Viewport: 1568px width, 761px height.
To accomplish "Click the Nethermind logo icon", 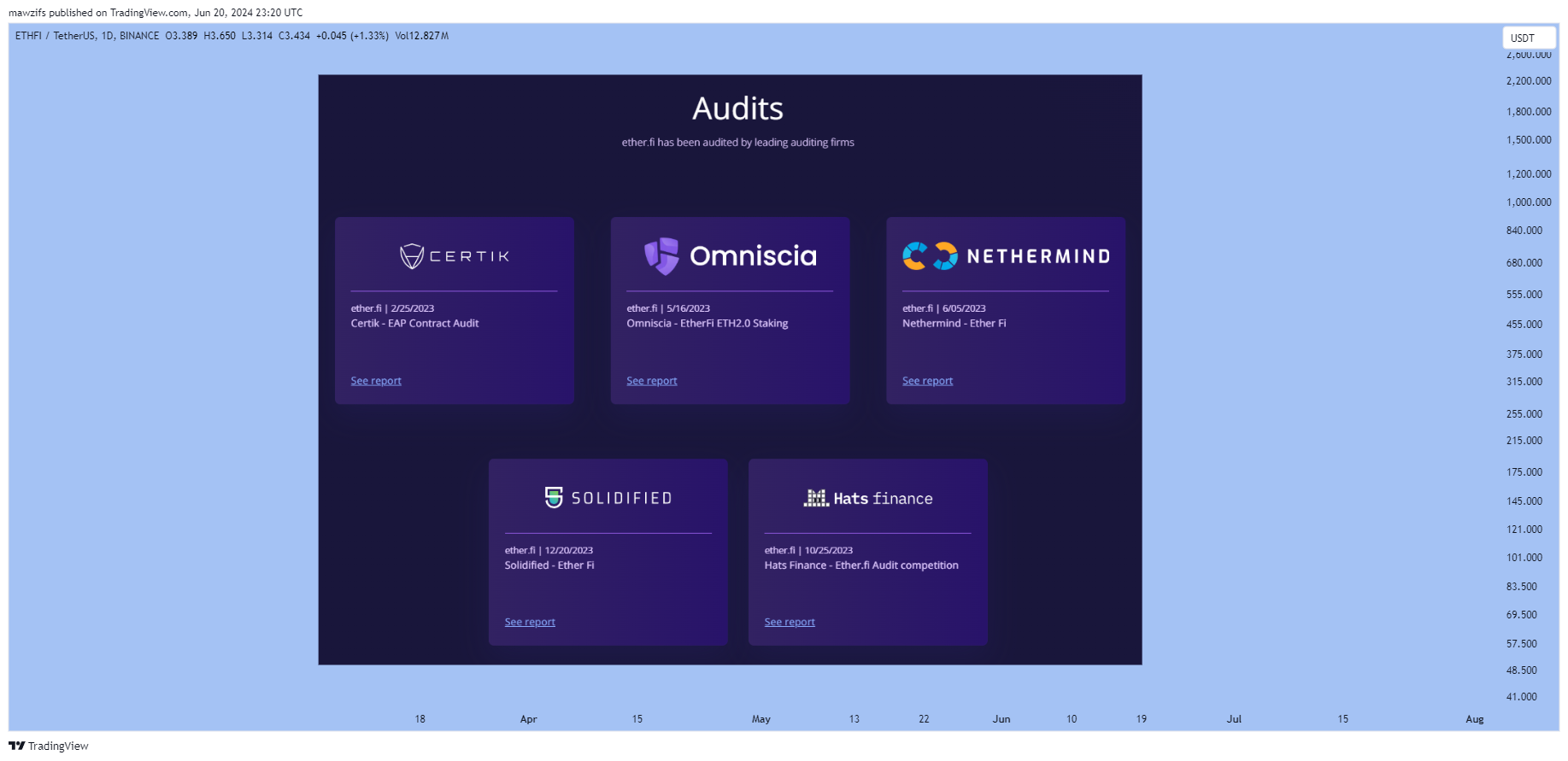I will (930, 256).
